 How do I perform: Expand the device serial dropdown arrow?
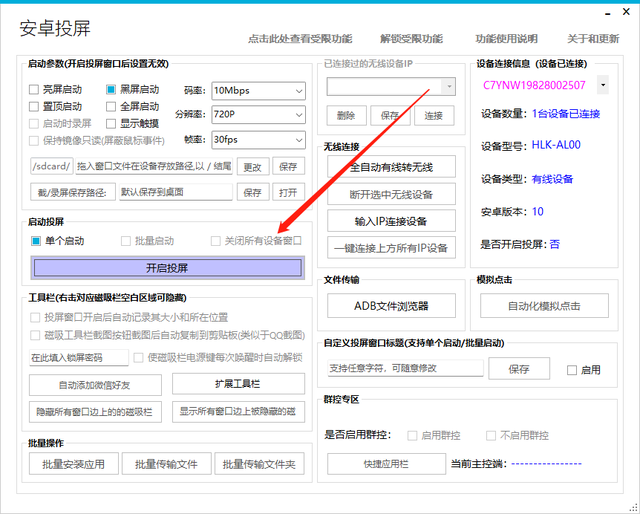click(602, 85)
